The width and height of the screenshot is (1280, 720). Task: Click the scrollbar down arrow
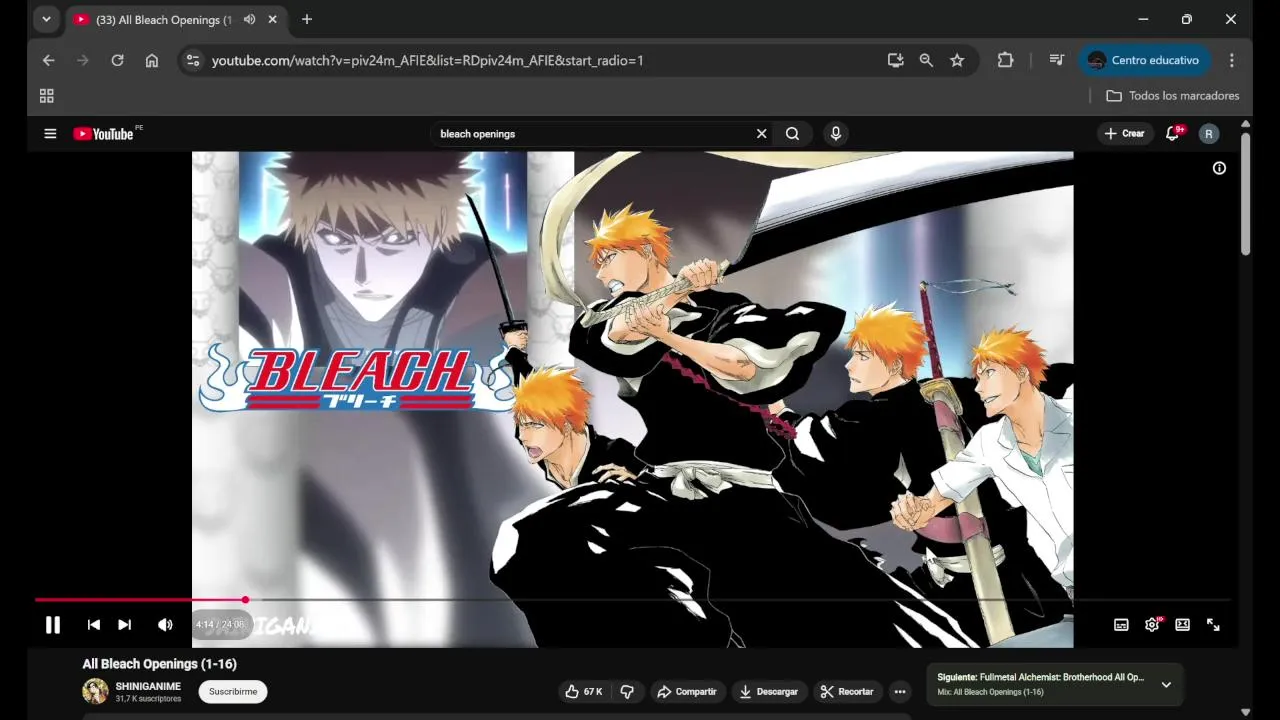tap(1245, 712)
